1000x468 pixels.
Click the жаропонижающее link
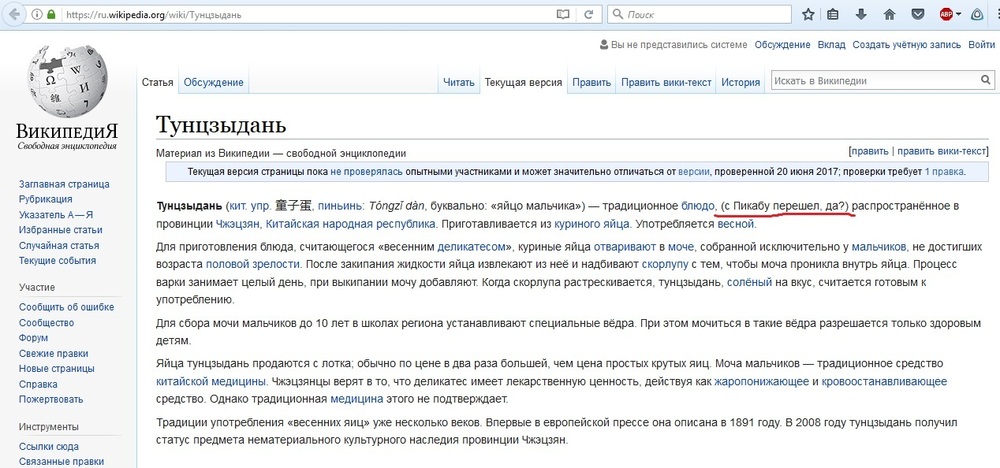761,382
